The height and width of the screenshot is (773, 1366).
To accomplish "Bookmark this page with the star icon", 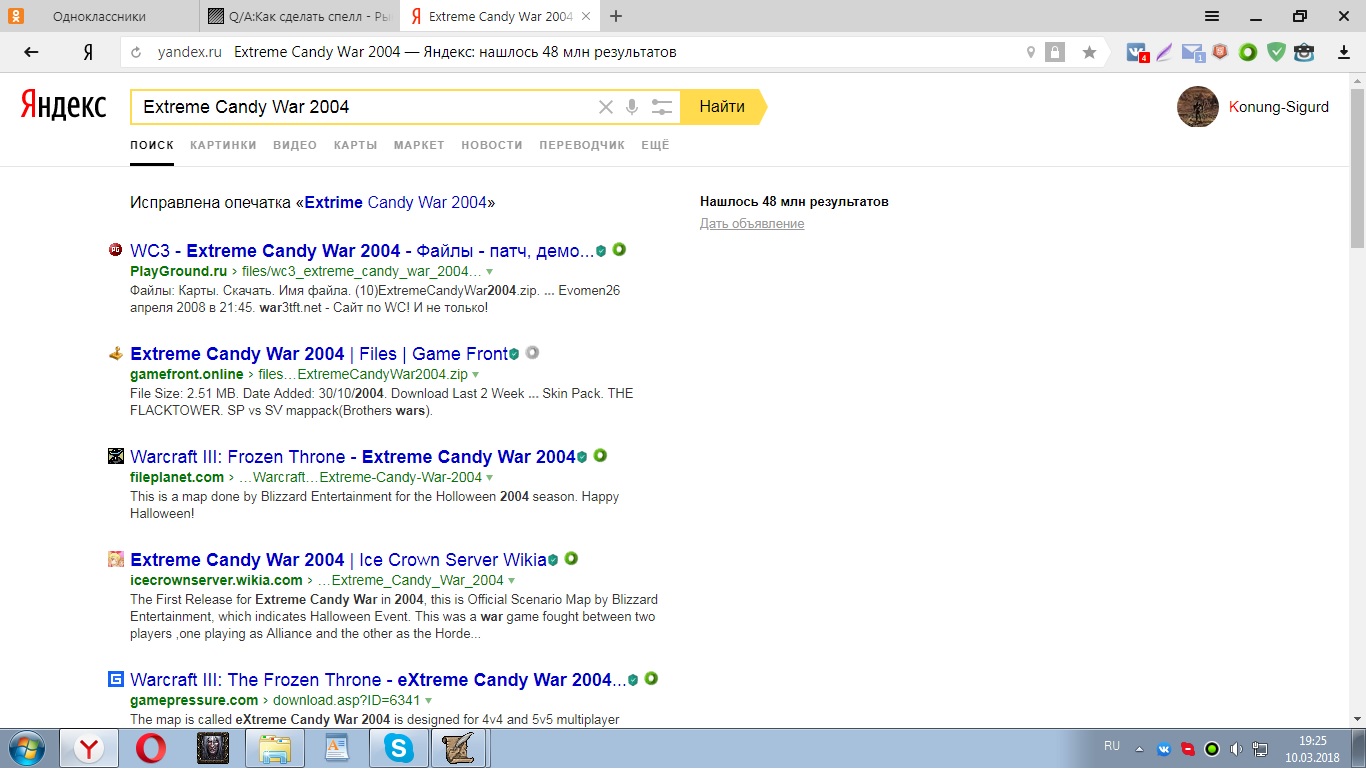I will tap(1089, 52).
